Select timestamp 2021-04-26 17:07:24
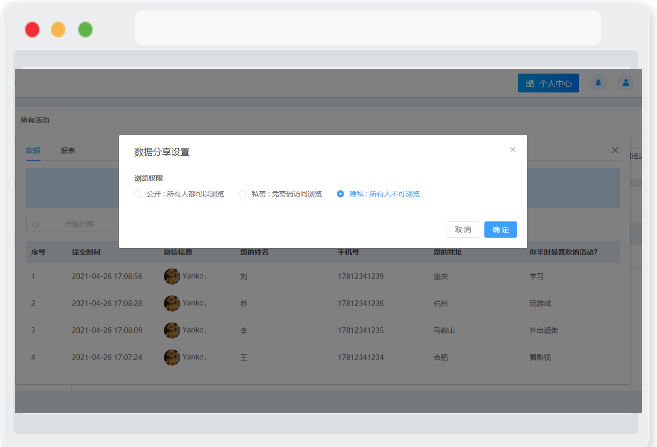The width and height of the screenshot is (657, 447). [107, 357]
